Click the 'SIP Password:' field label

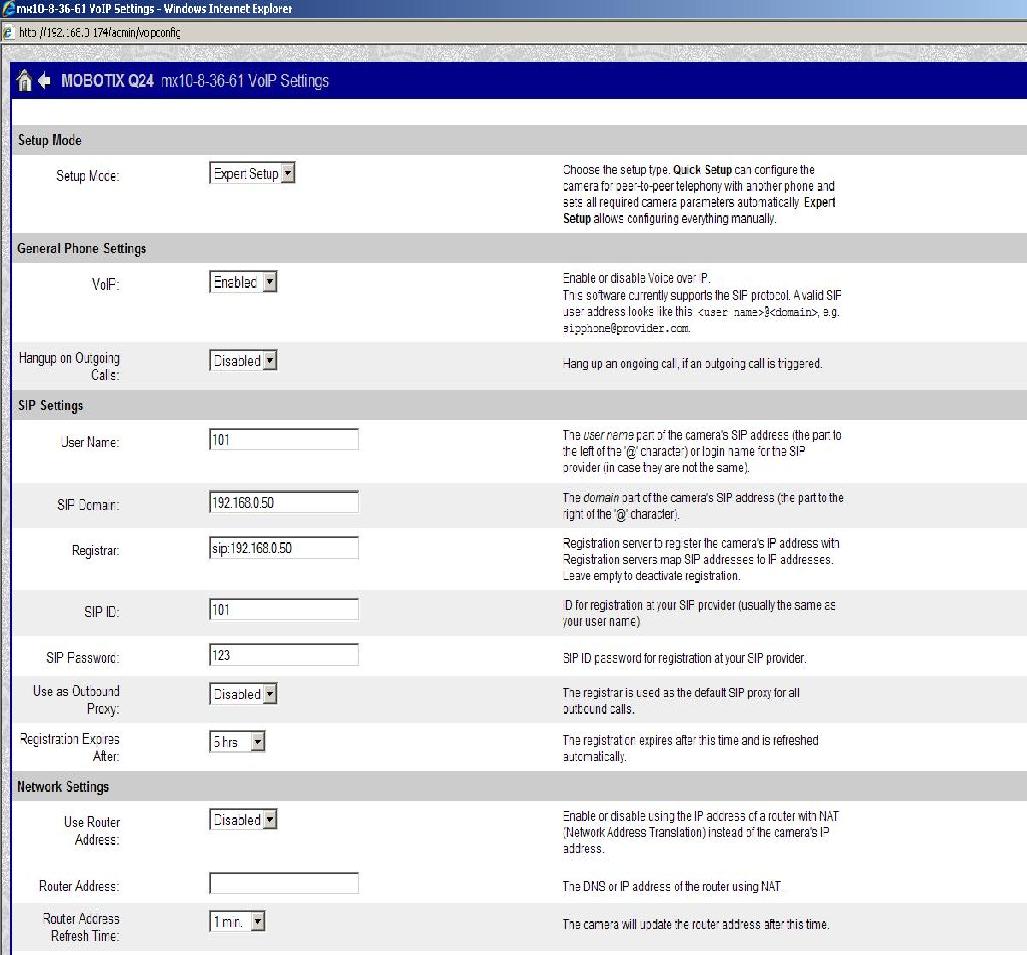coord(83,658)
